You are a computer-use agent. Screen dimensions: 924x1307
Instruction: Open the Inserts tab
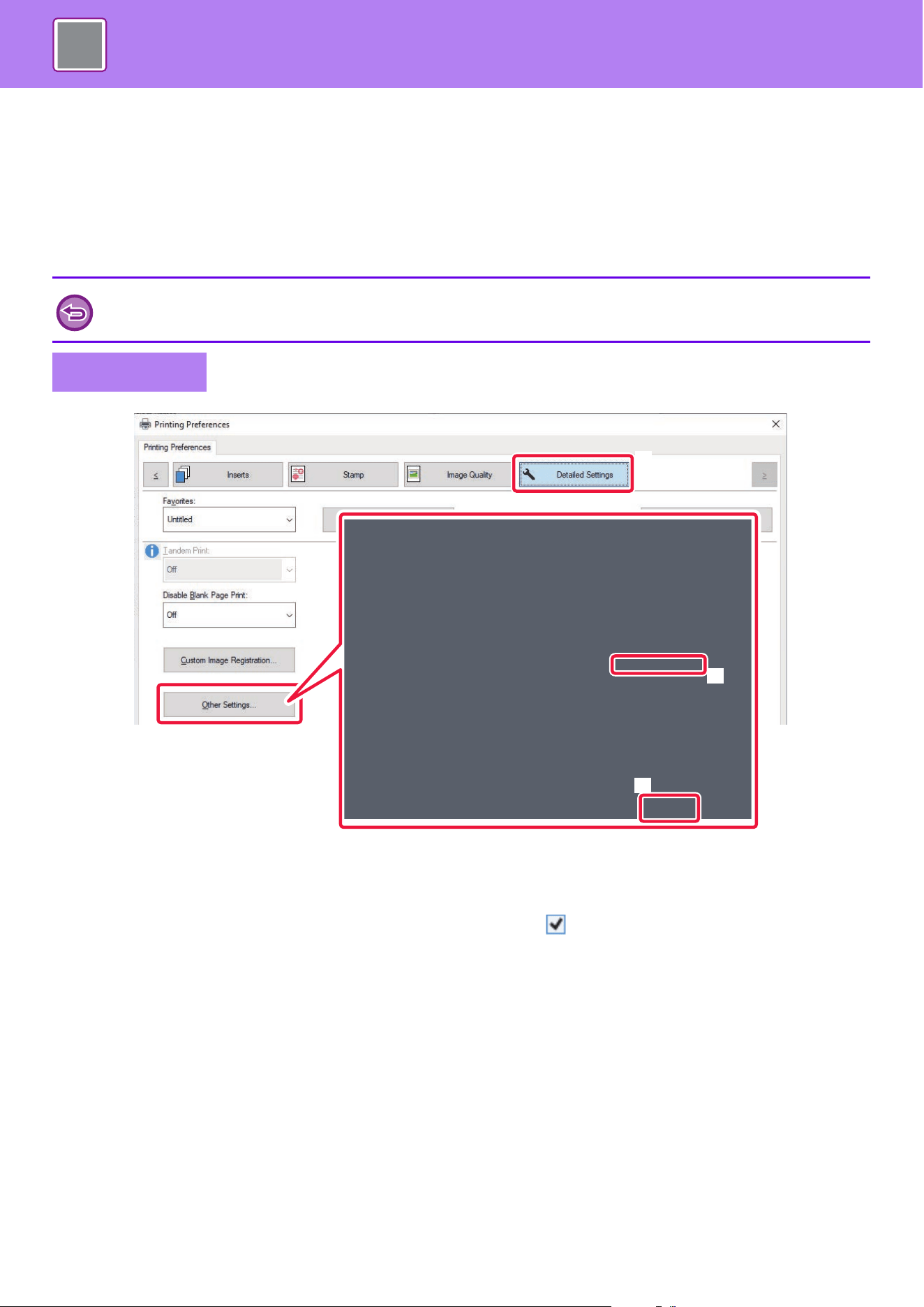tap(228, 475)
